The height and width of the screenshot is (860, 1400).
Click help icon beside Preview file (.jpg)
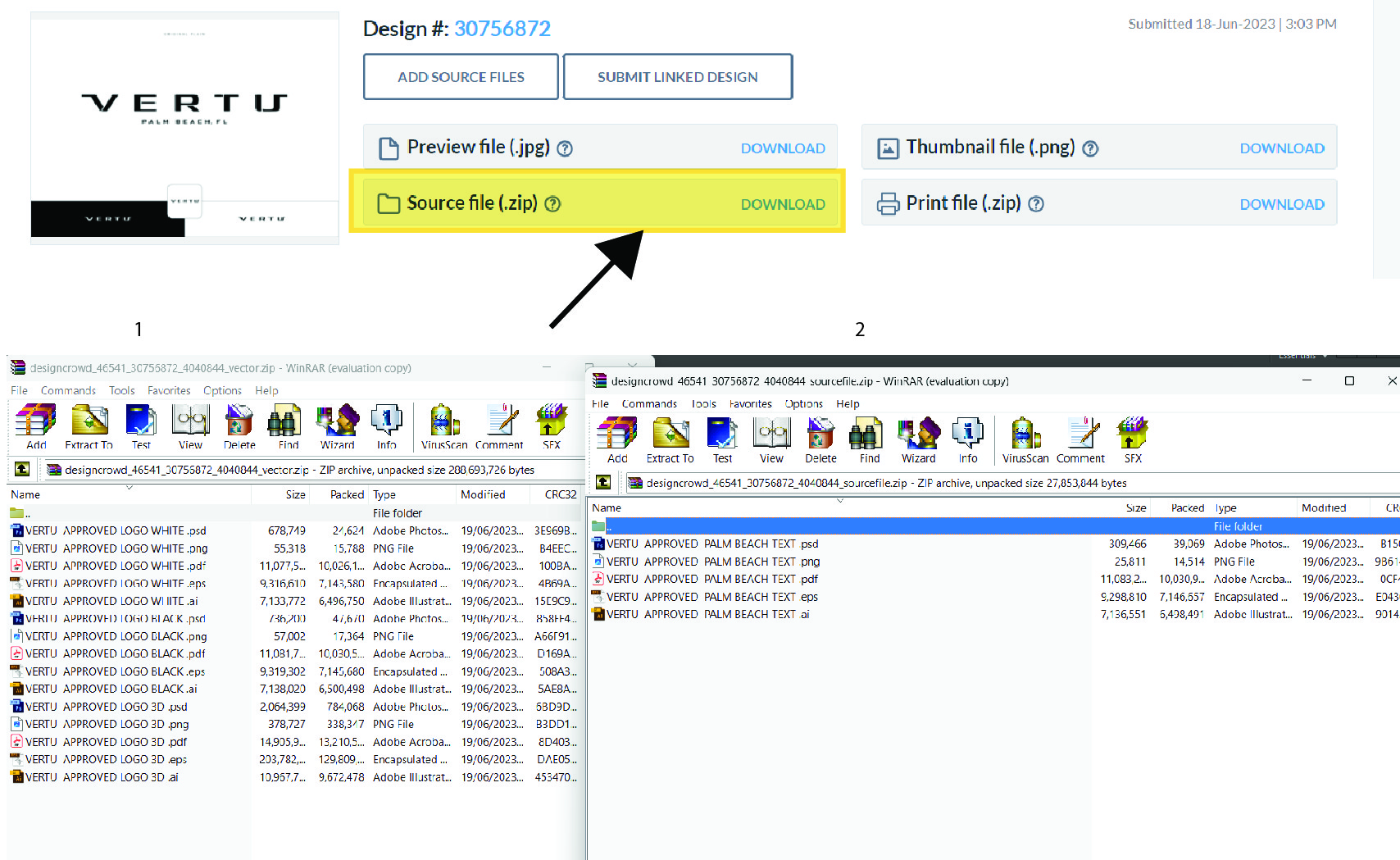pyautogui.click(x=565, y=148)
